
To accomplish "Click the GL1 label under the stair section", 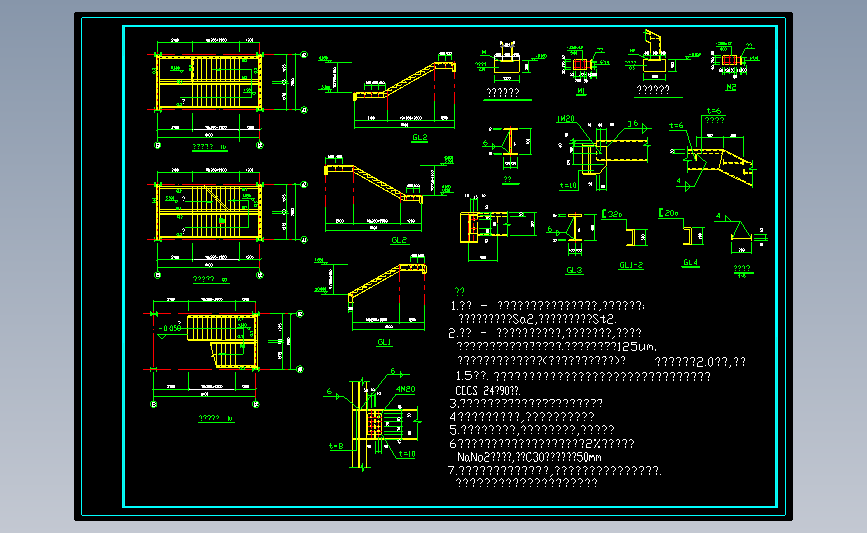I will (384, 342).
